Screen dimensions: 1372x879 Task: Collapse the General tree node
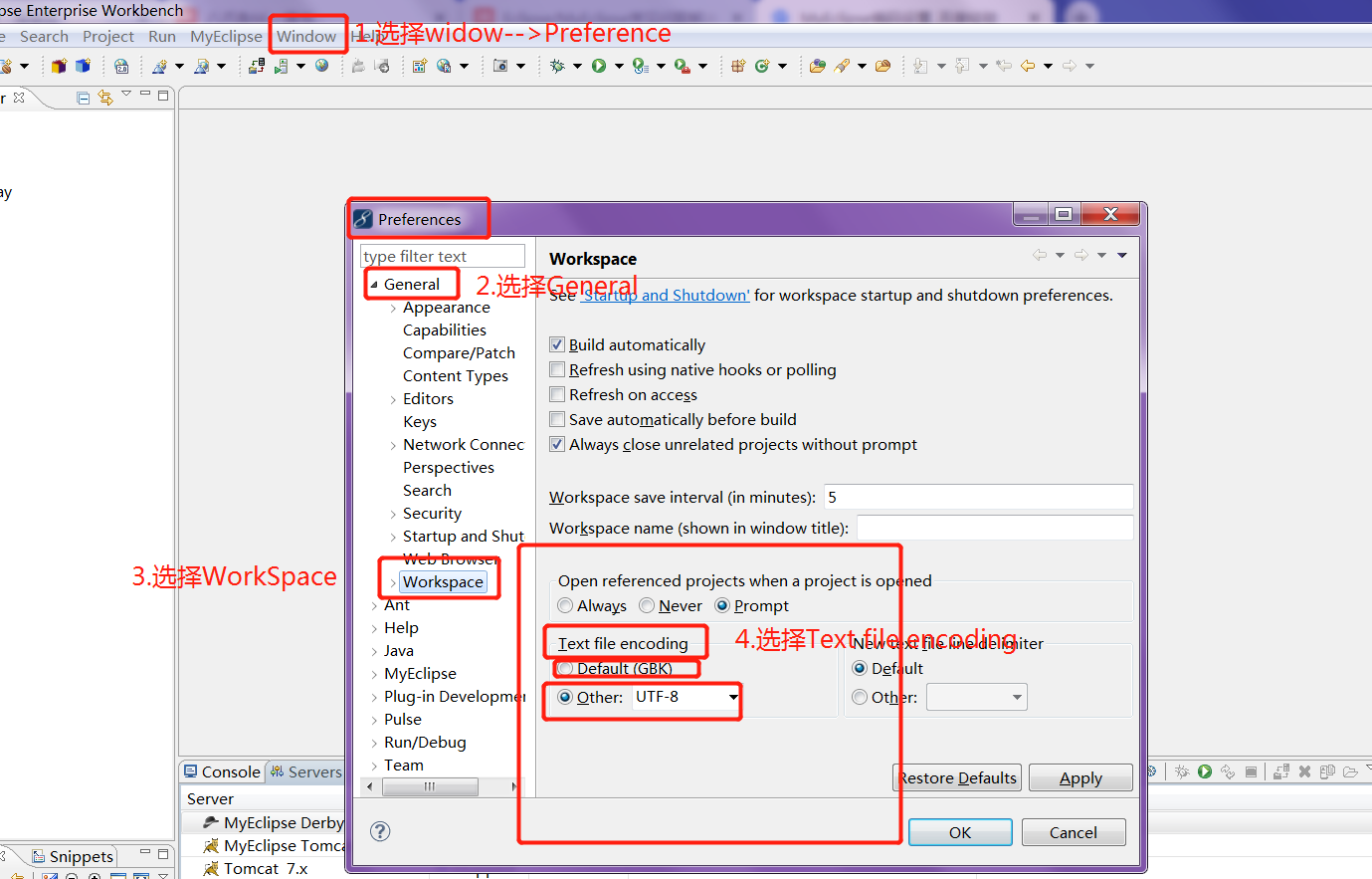[374, 285]
